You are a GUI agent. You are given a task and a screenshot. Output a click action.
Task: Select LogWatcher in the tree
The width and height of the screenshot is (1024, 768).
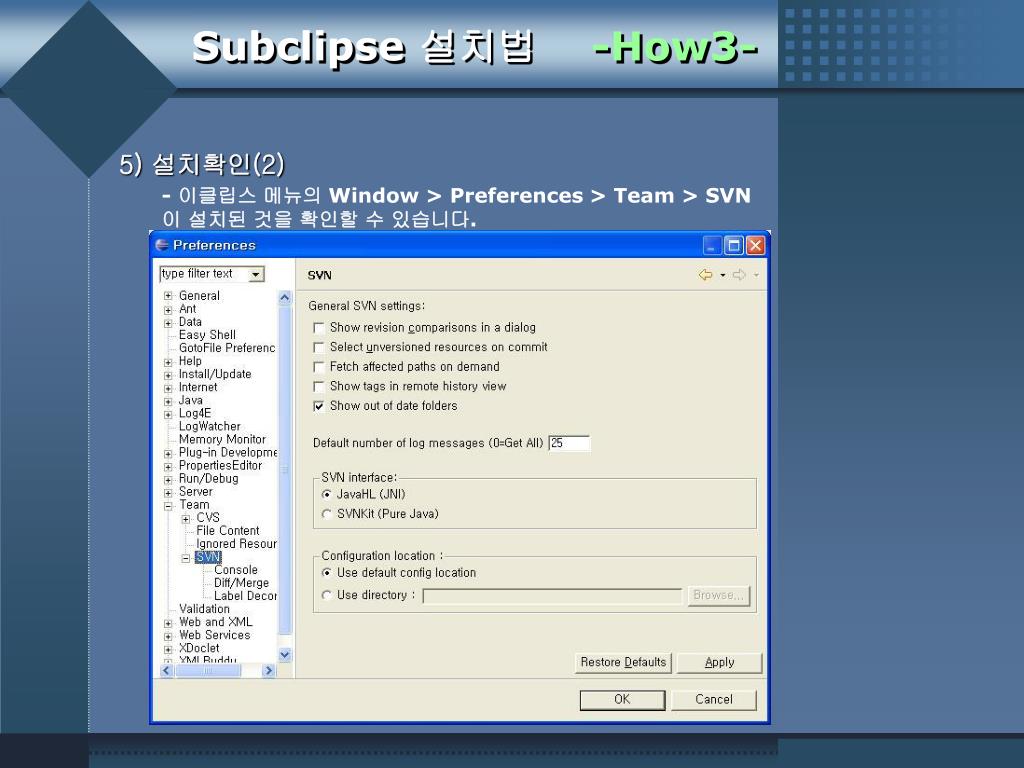pos(210,426)
